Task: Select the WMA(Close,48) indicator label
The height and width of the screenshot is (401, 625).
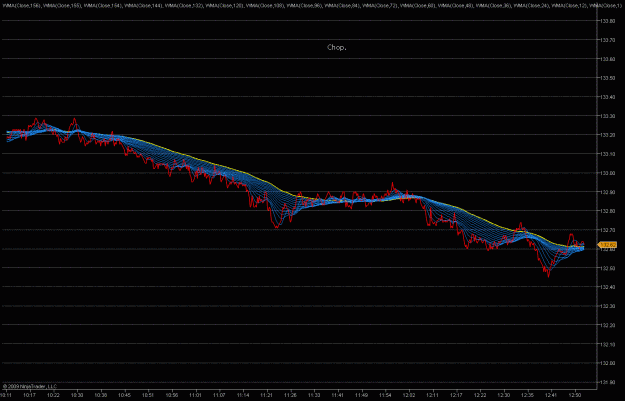Action: 455,6
